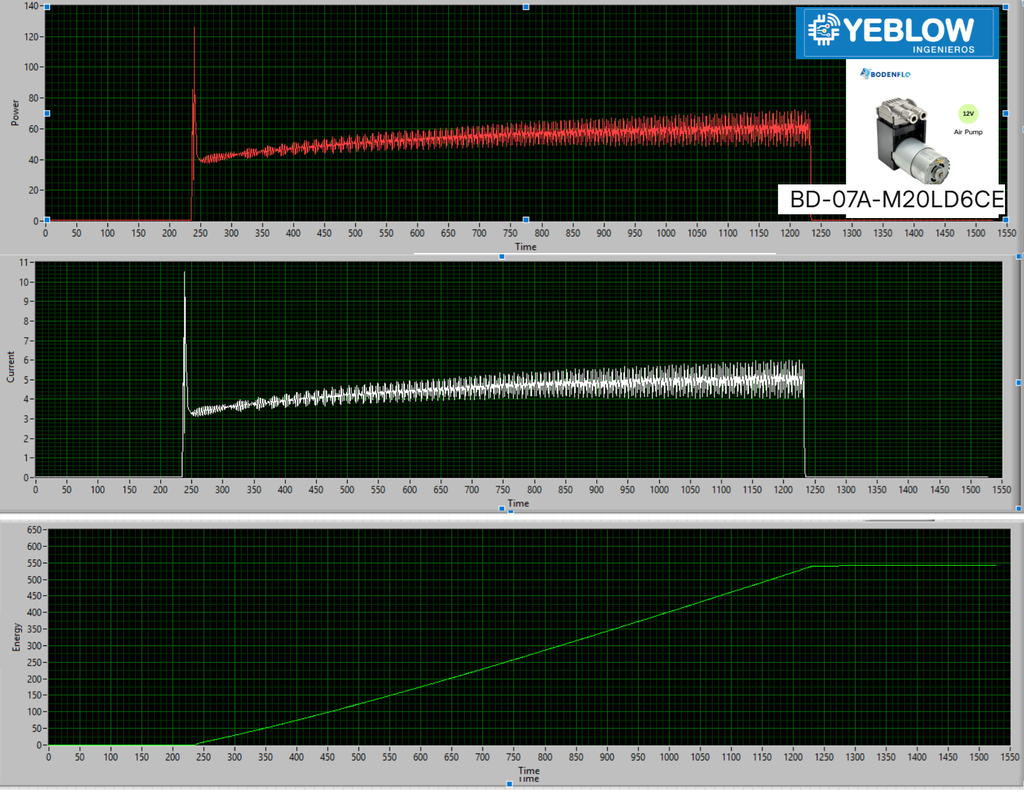Click the Energy curve plateau knee point
Viewport: 1024px width, 798px height.
812,566
